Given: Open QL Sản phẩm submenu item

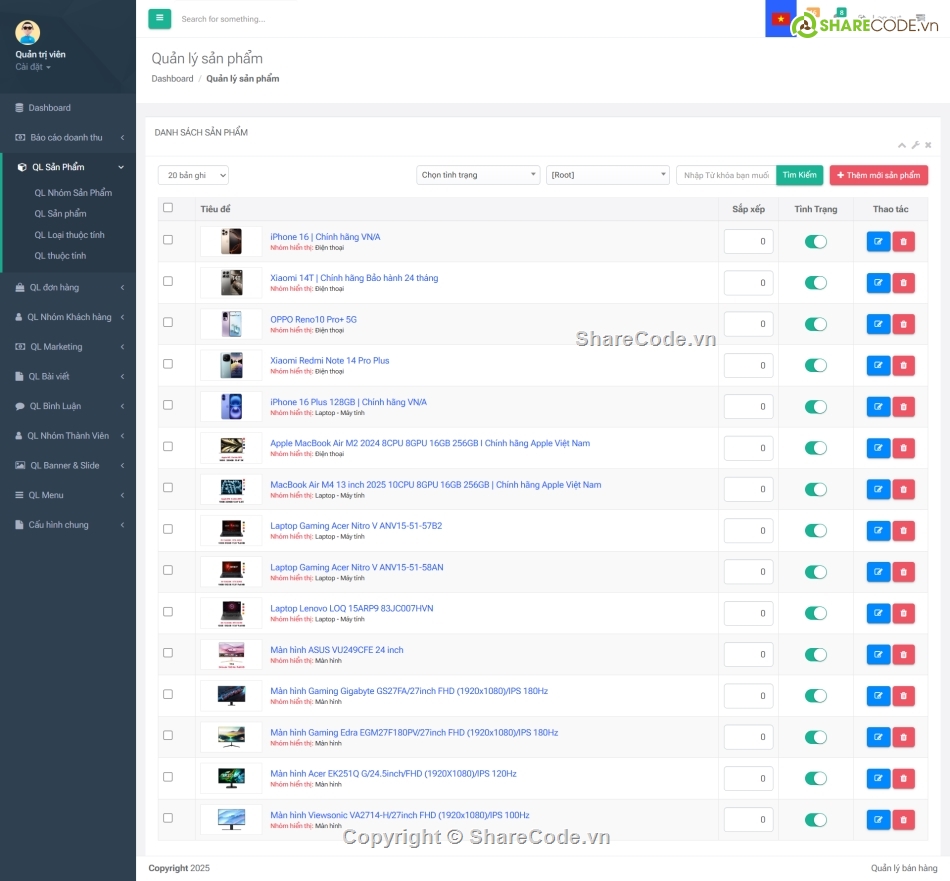Looking at the screenshot, I should coord(60,213).
